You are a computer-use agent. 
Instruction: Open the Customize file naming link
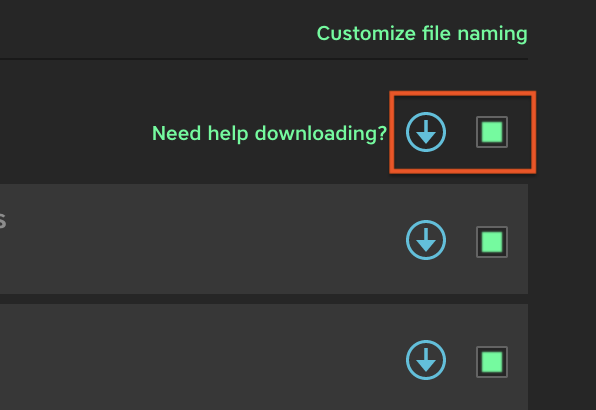point(422,34)
